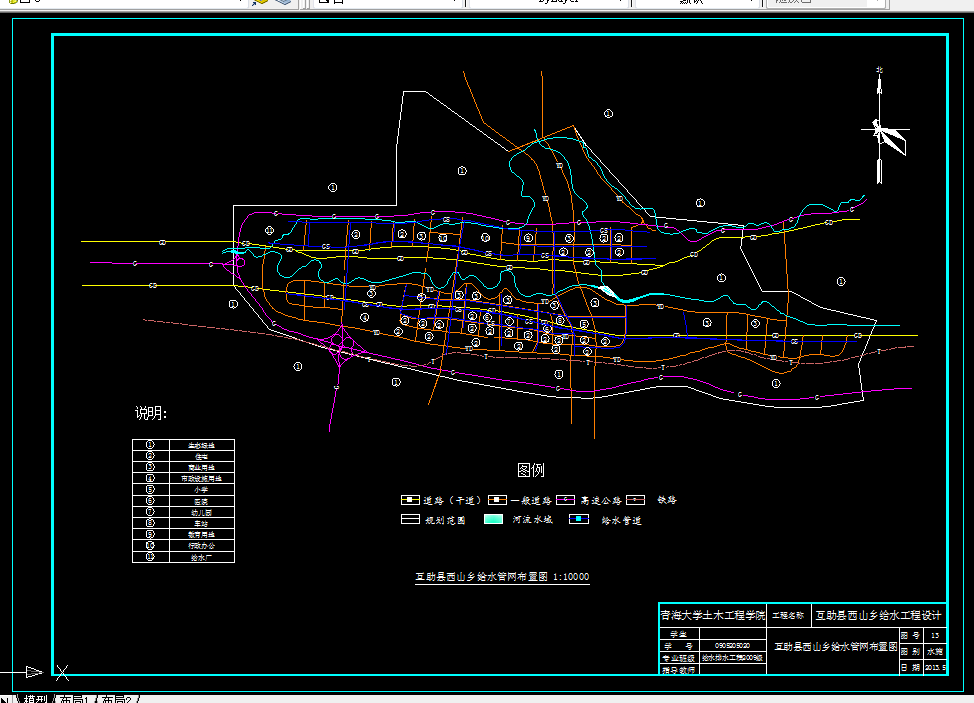
Task: Select the 水施 cell
Action: (x=935, y=651)
